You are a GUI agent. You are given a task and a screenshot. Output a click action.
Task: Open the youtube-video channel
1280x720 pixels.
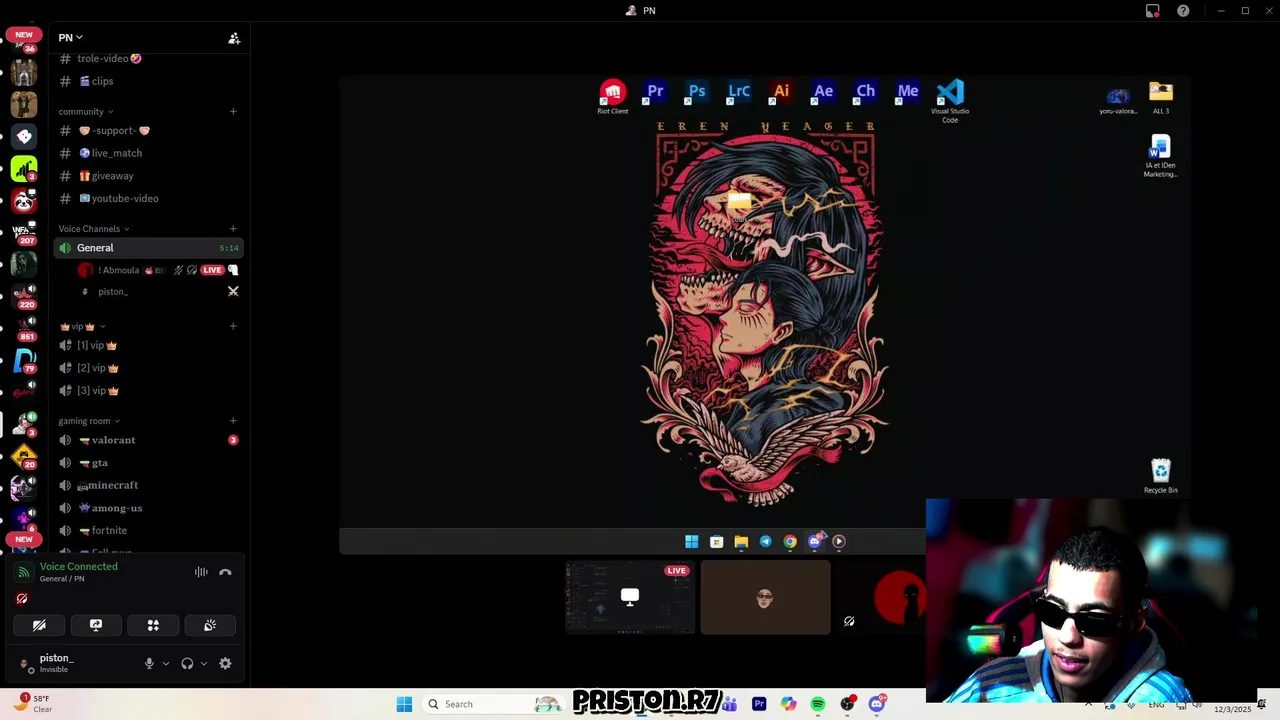tap(148, 198)
